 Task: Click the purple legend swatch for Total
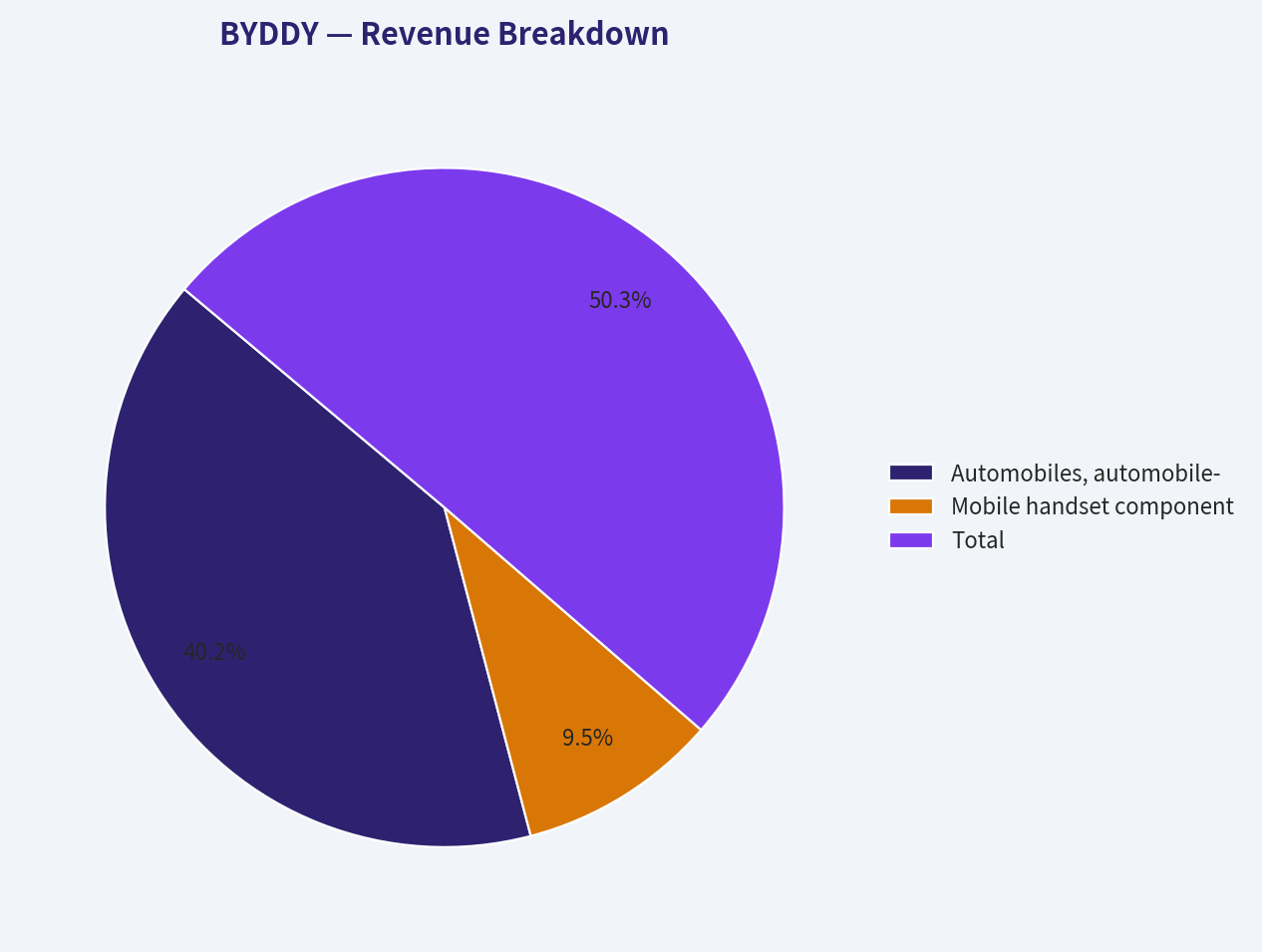tap(910, 540)
